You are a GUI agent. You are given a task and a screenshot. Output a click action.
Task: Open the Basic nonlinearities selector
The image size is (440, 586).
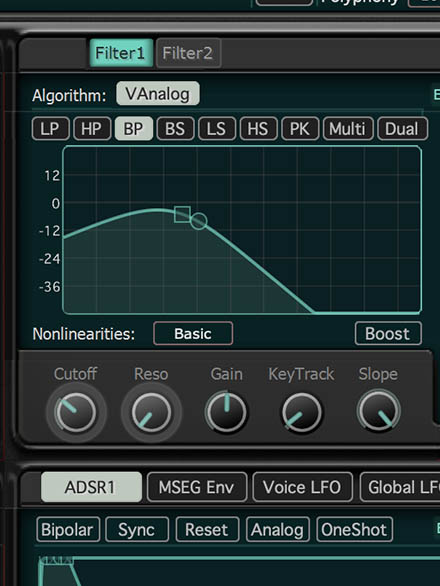tap(193, 333)
